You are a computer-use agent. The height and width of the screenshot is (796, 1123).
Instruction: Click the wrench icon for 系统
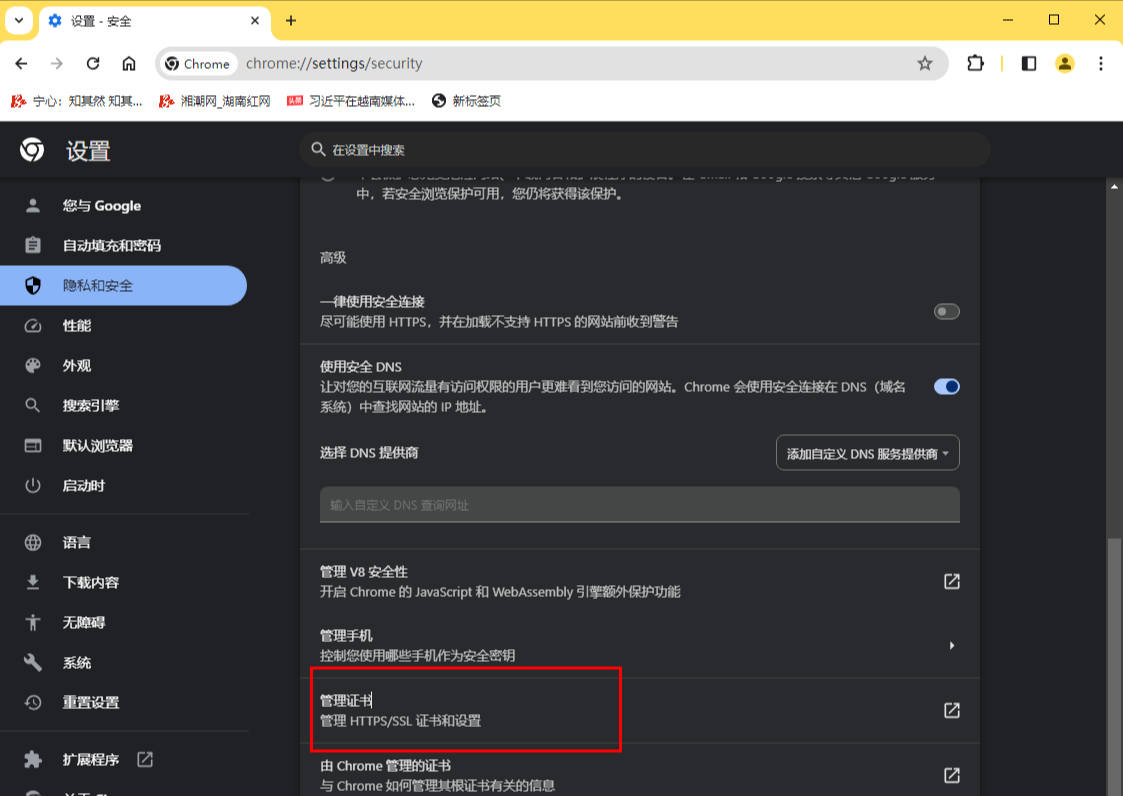[x=33, y=663]
